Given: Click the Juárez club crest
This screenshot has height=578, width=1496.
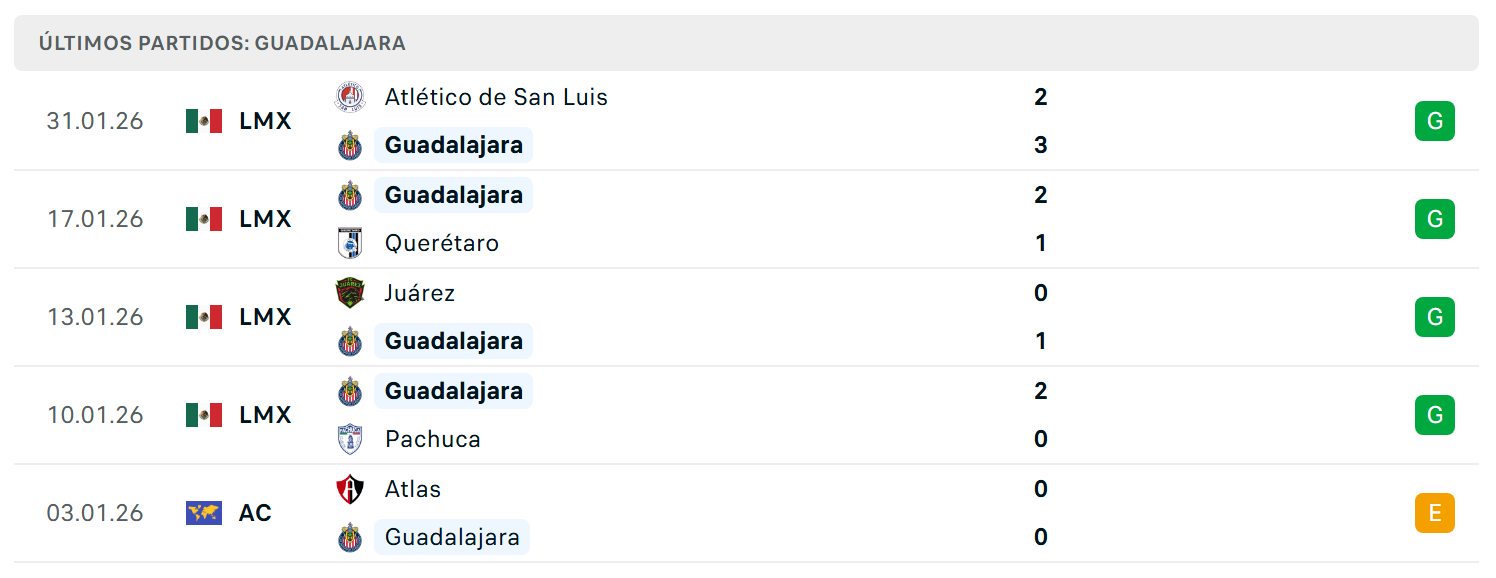Looking at the screenshot, I should coord(350,293).
